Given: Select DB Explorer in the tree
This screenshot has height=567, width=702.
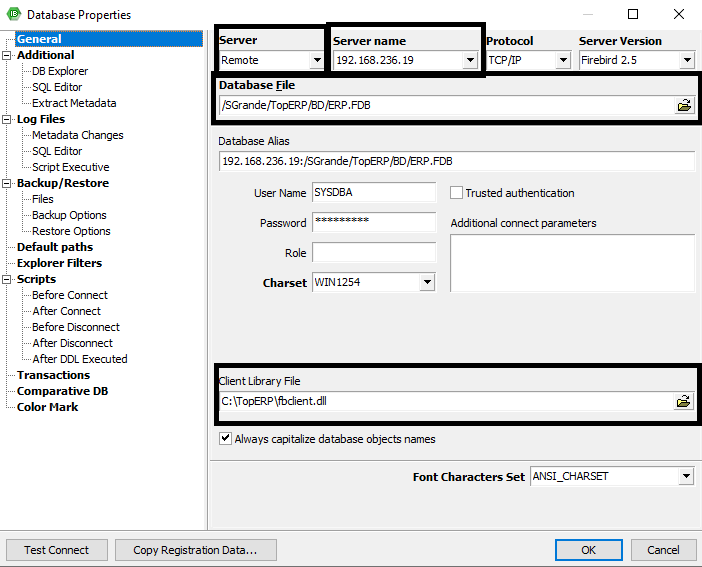Looking at the screenshot, I should 60,71.
